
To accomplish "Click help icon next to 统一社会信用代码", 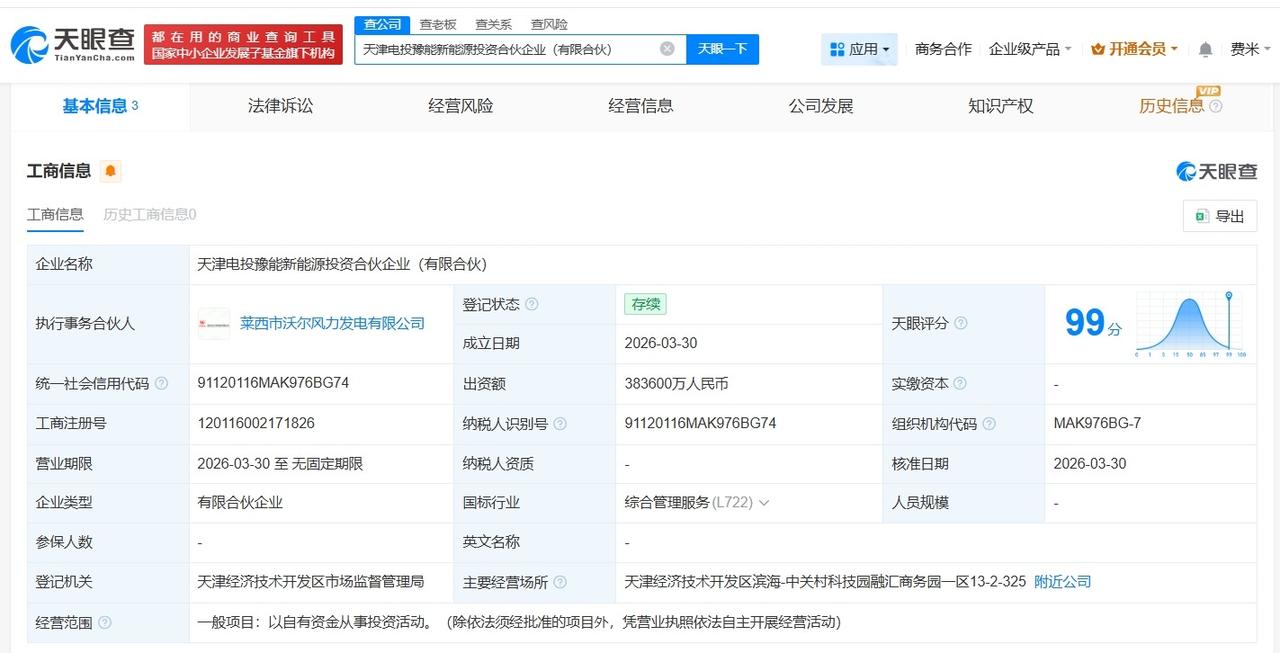I will coord(163,383).
